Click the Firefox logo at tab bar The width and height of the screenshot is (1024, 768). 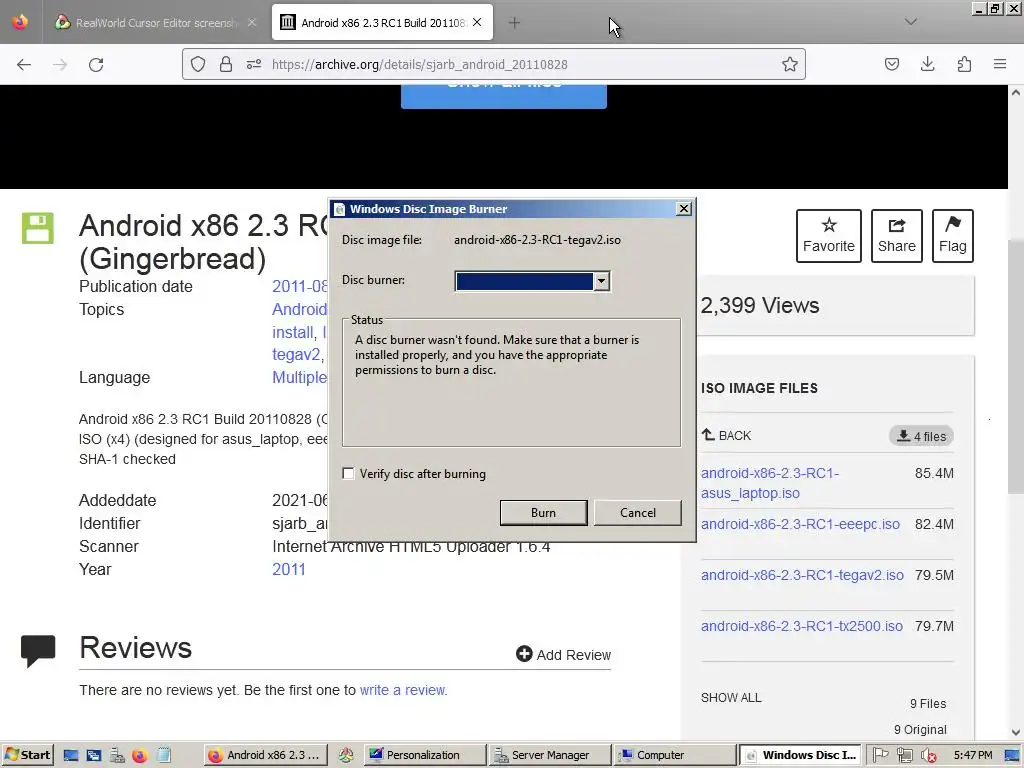click(20, 22)
